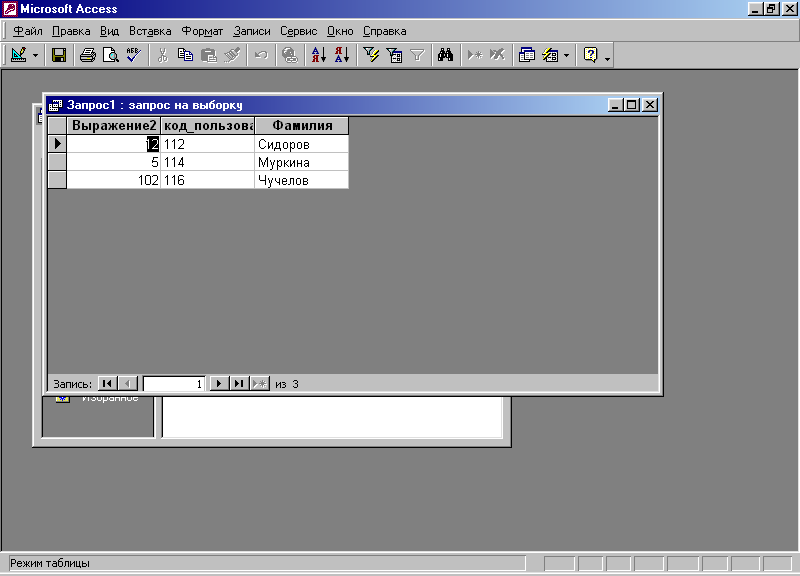This screenshot has width=800, height=576.
Task: Open the Окно menu
Action: [340, 31]
